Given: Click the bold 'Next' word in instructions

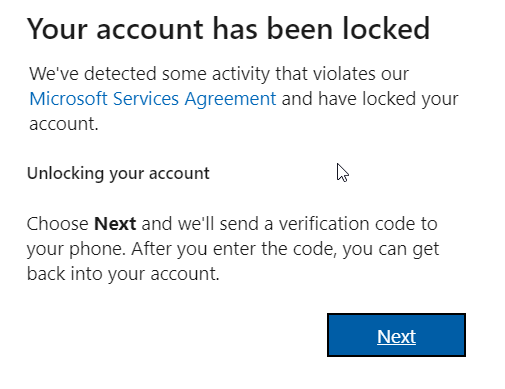Looking at the screenshot, I should click(115, 224).
